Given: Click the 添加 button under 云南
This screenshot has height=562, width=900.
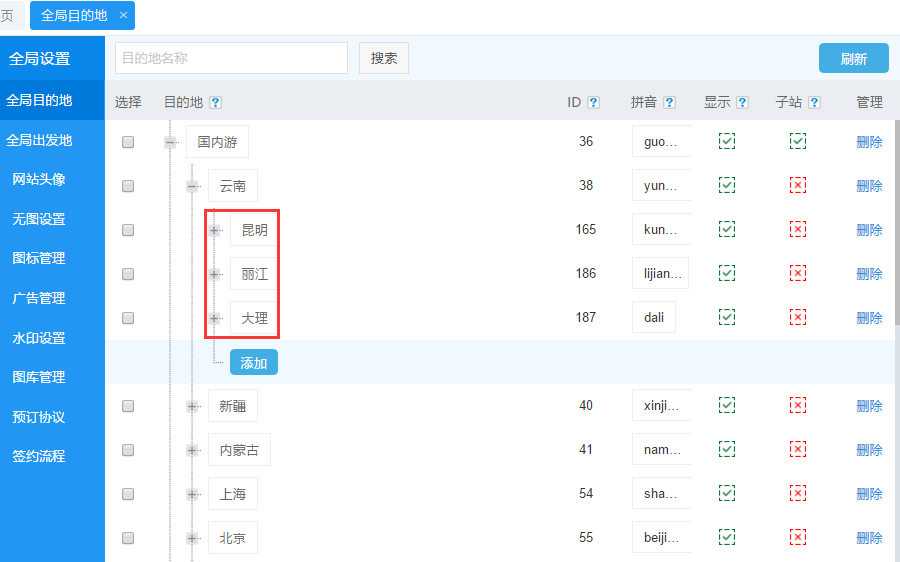Looking at the screenshot, I should click(254, 363).
